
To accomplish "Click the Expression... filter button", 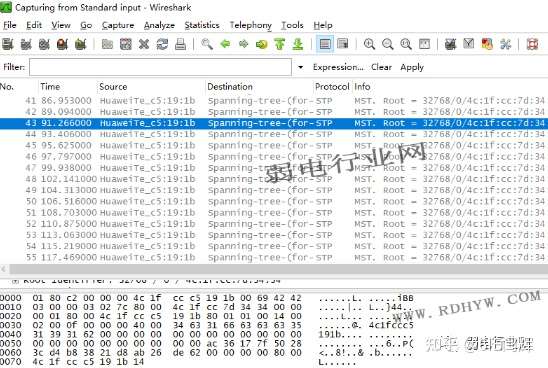I will [x=338, y=67].
